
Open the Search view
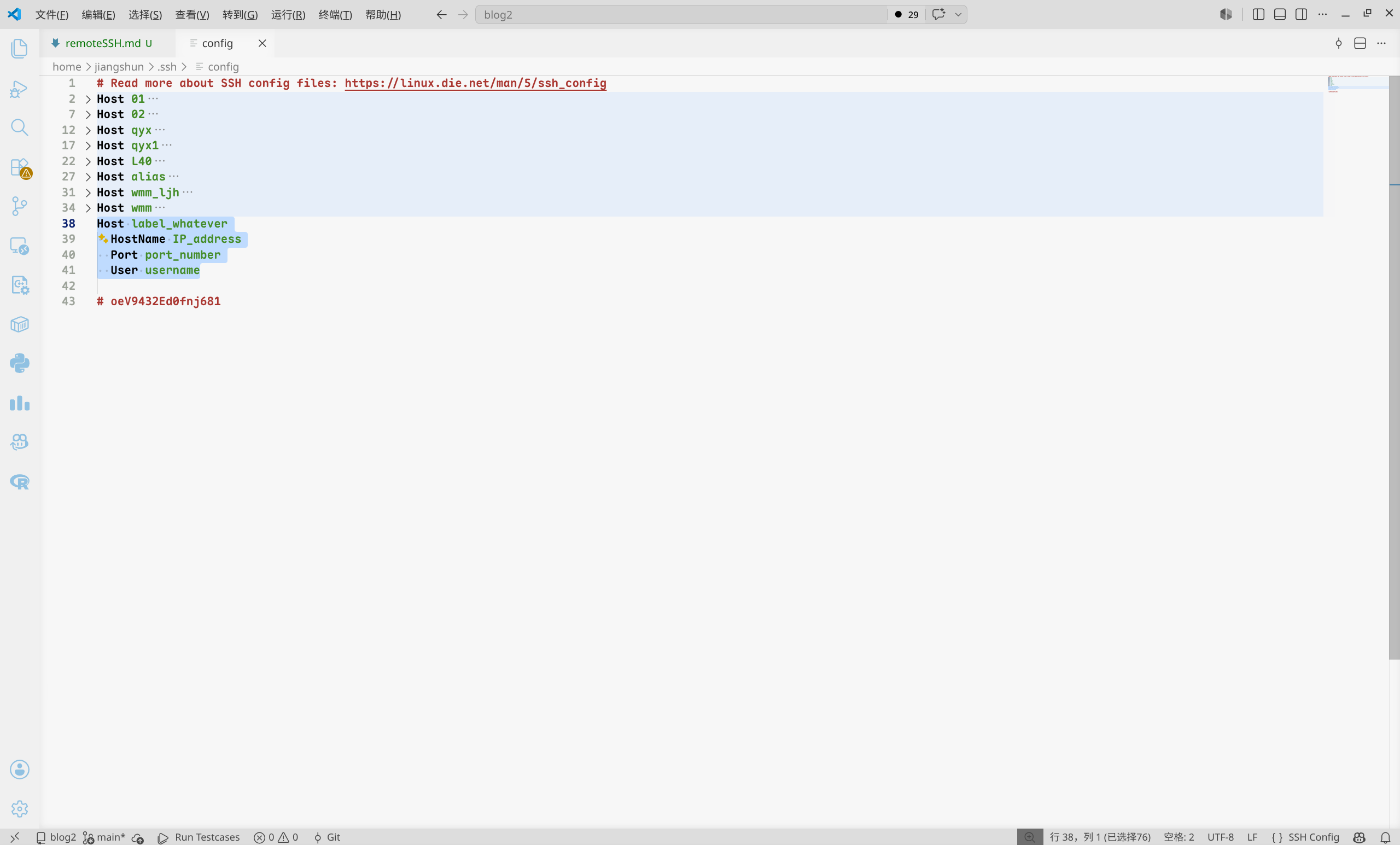[x=19, y=127]
